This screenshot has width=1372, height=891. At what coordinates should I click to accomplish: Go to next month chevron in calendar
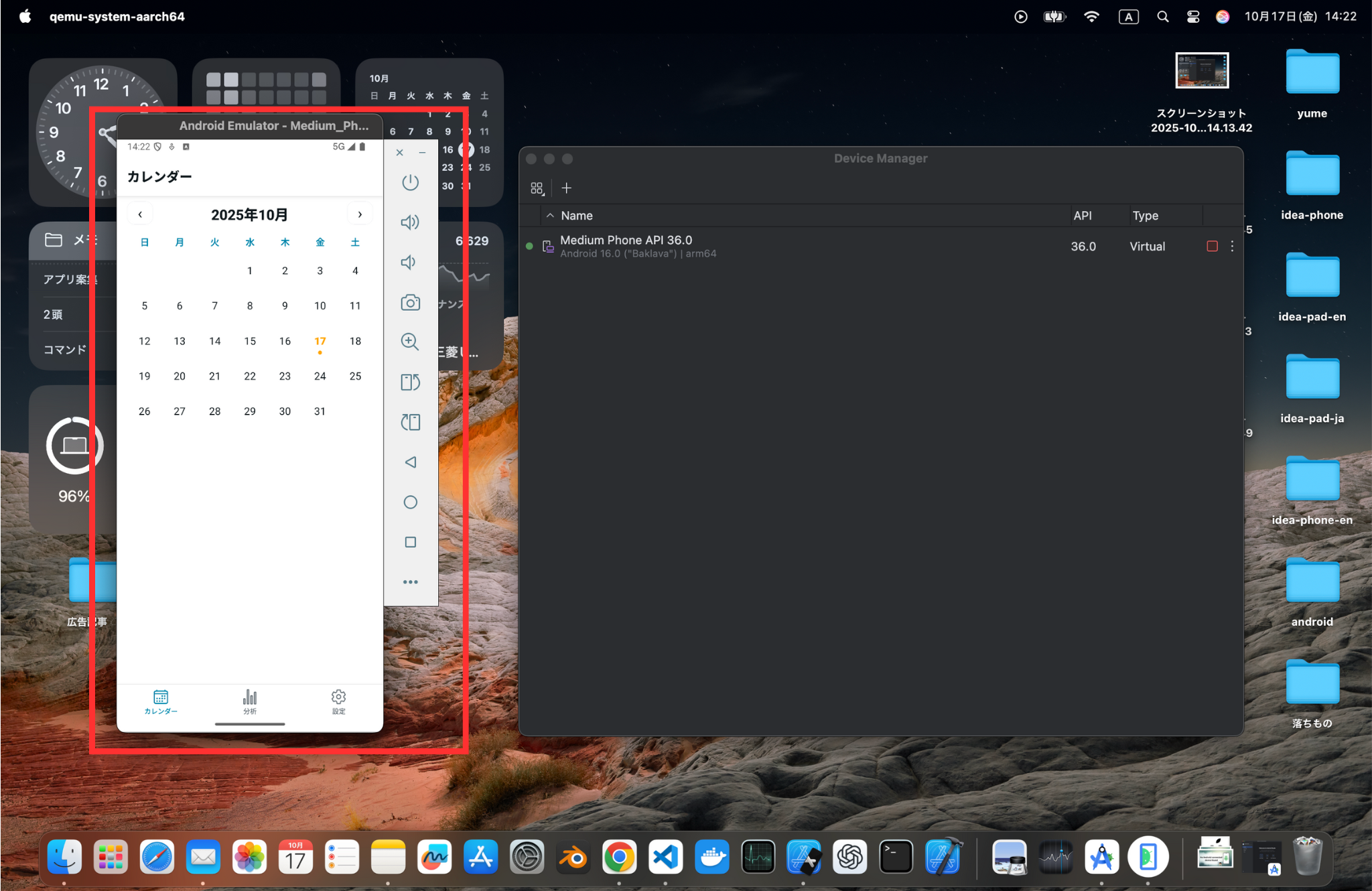pyautogui.click(x=360, y=214)
